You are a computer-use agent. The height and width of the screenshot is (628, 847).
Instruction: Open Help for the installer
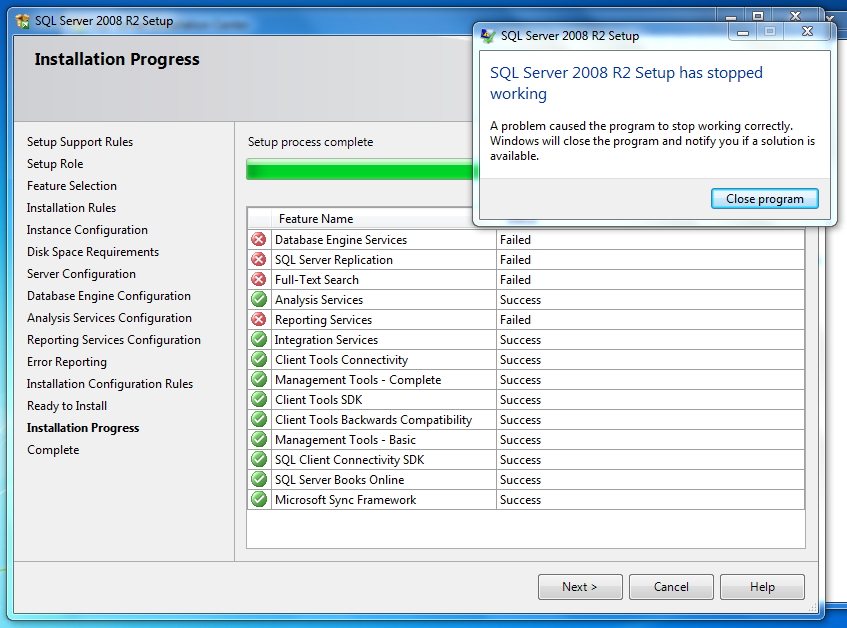point(762,587)
